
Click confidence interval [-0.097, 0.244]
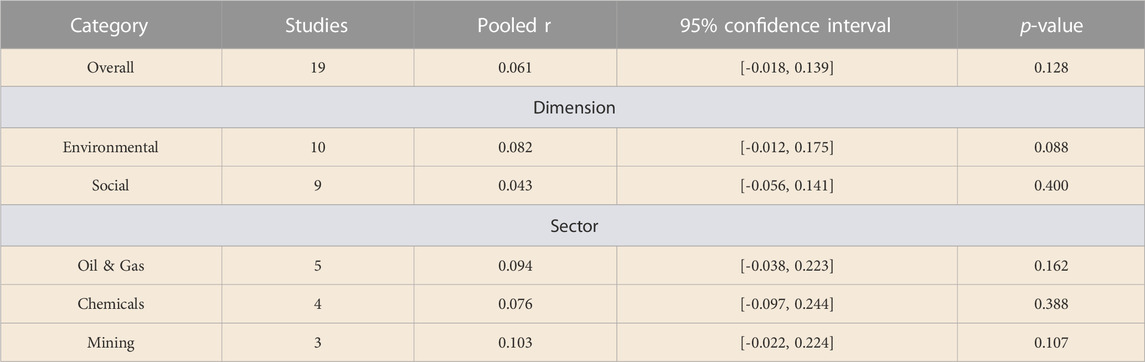[787, 304]
